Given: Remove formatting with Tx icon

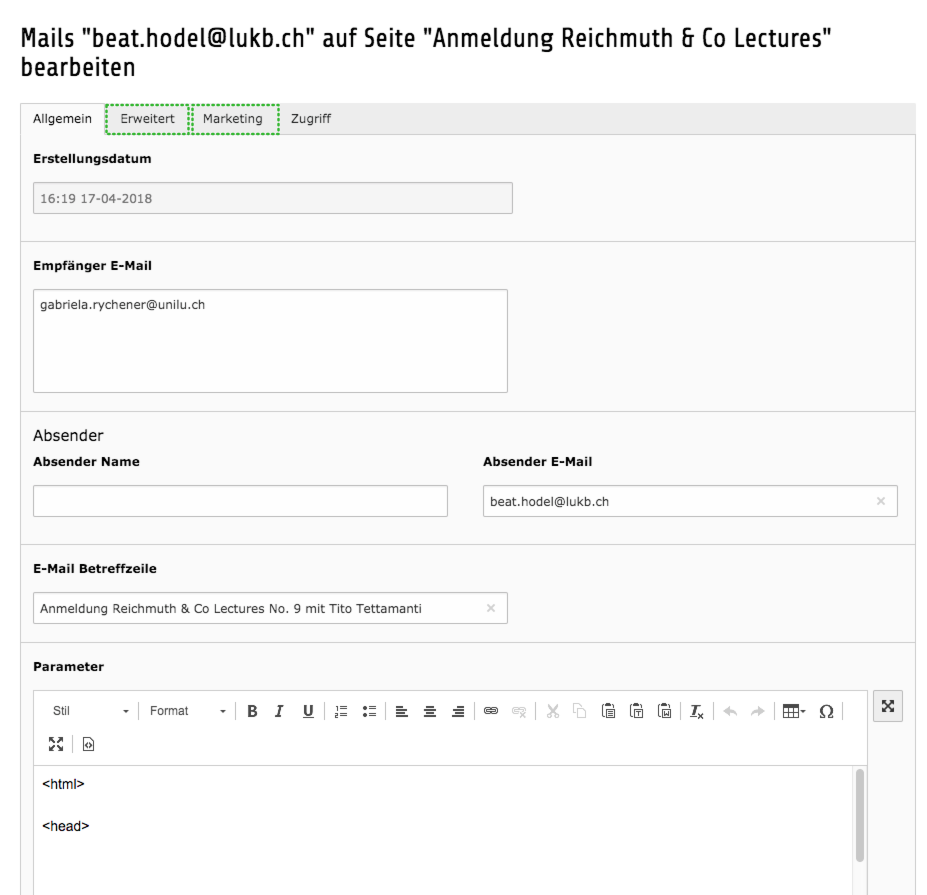Looking at the screenshot, I should coord(697,711).
